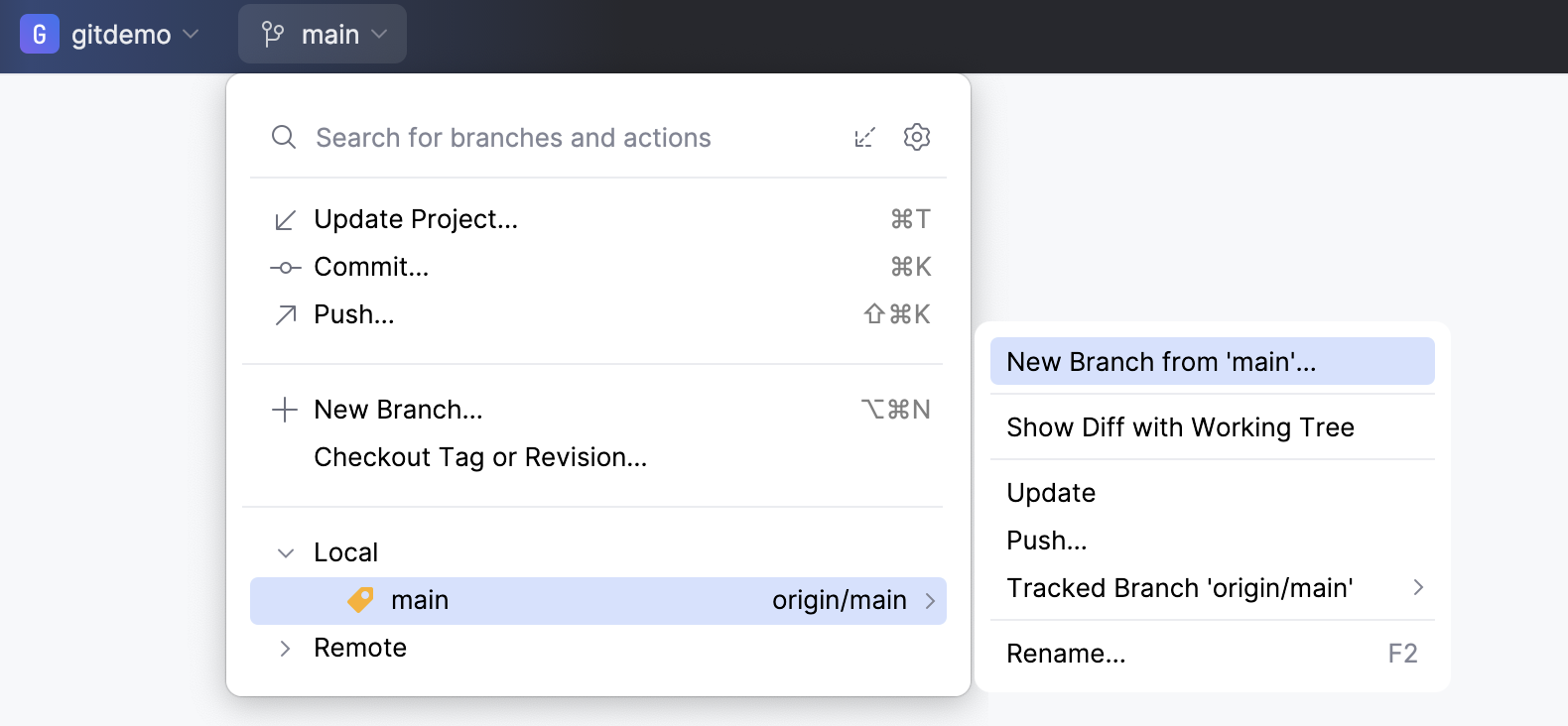Click the yellow tag icon next to main
Screen dimensions: 1568x726
(360, 600)
